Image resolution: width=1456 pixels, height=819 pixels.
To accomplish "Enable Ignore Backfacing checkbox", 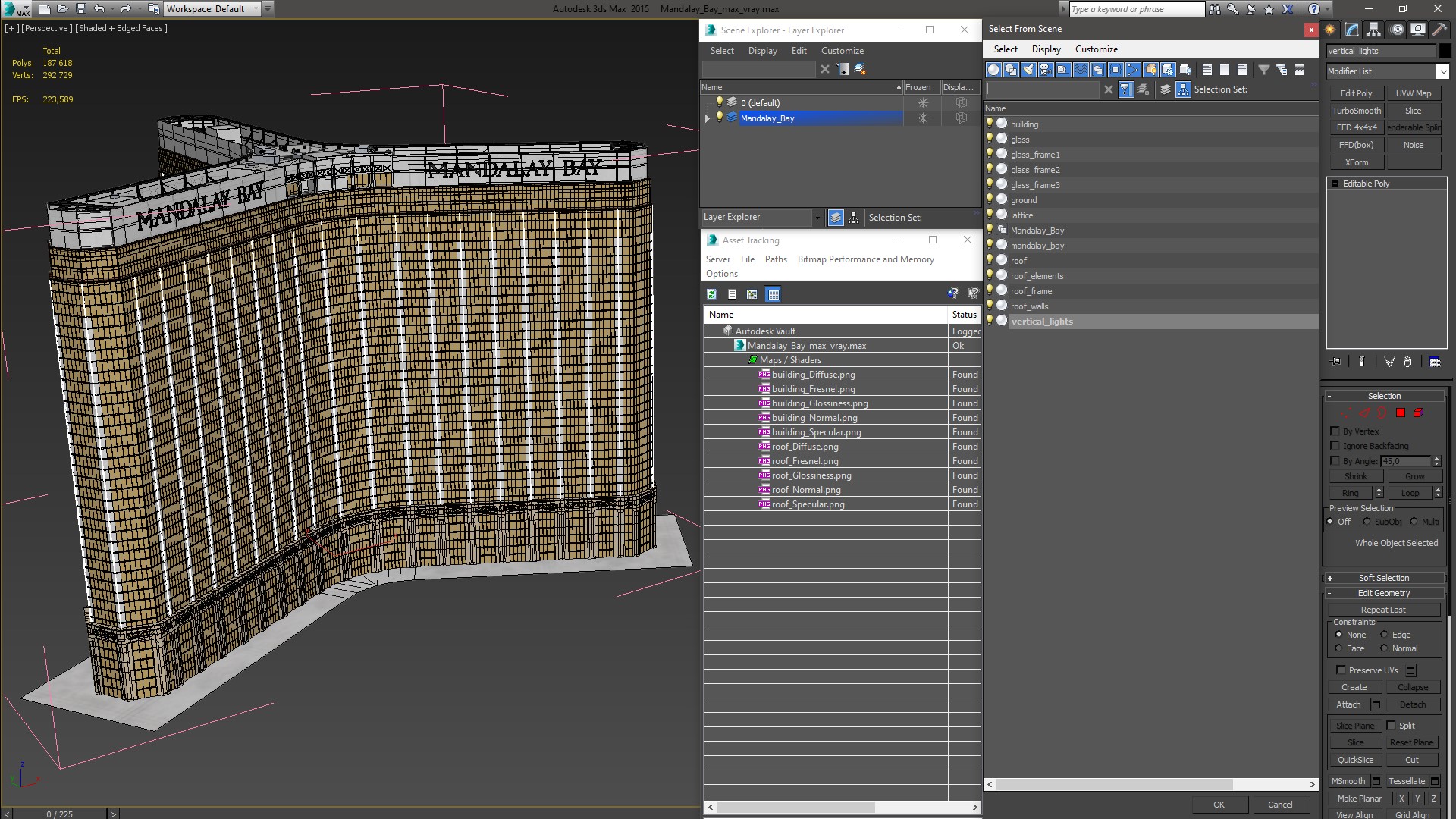I will pos(1335,445).
